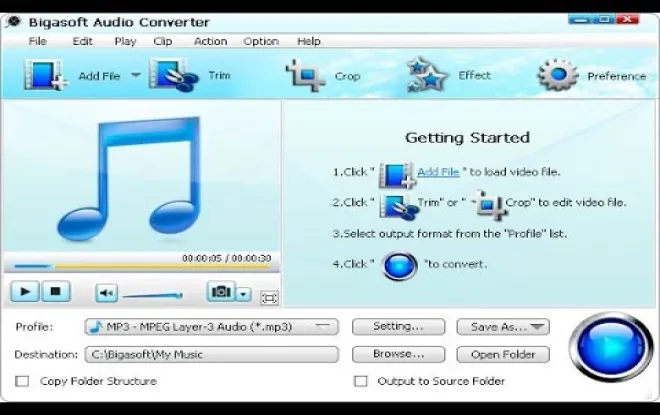660x415 pixels.
Task: Stop playback with the square button
Action: point(55,291)
